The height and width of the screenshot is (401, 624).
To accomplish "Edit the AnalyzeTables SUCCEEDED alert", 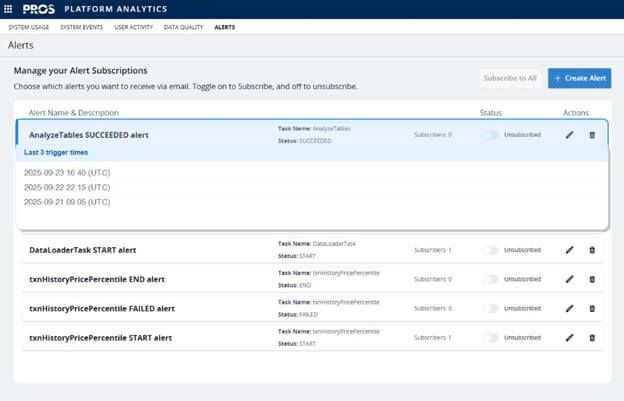I will (x=569, y=134).
